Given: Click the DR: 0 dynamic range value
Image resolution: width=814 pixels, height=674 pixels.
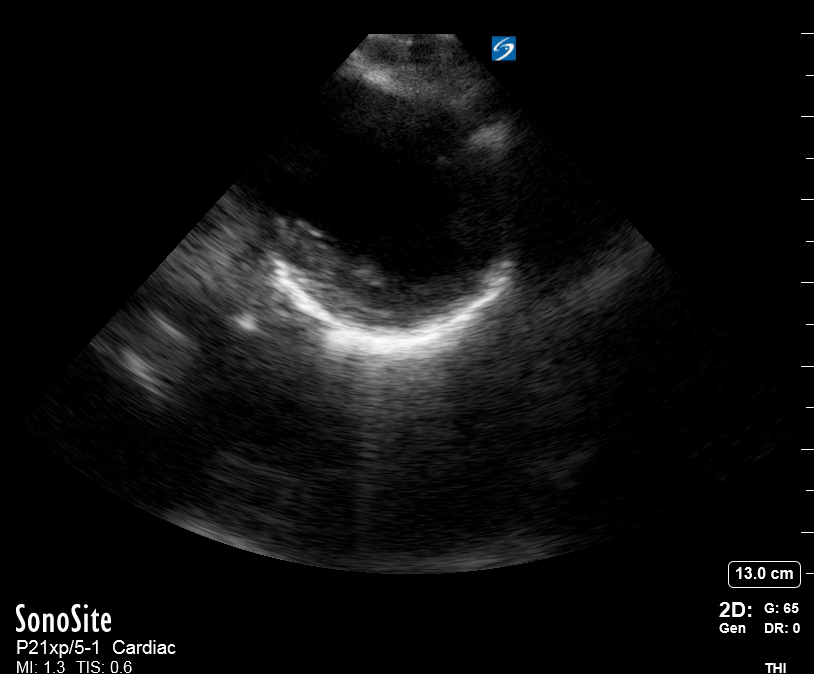Looking at the screenshot, I should coord(782,628).
